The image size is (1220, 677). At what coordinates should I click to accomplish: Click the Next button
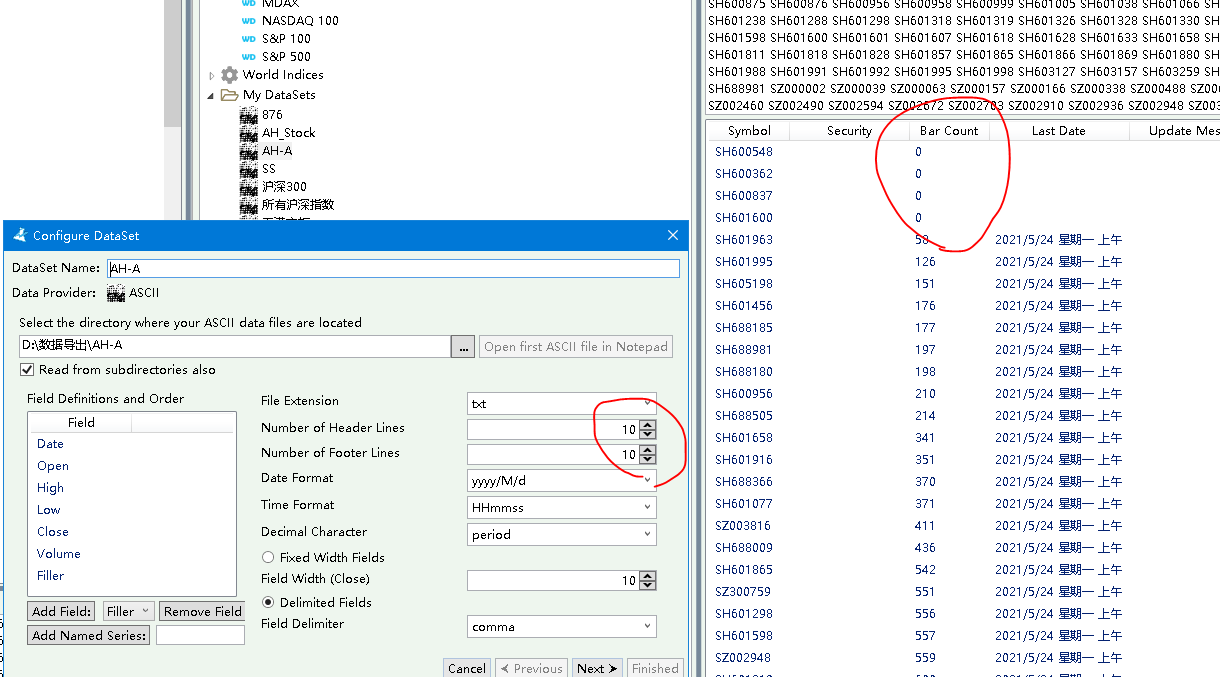597,668
